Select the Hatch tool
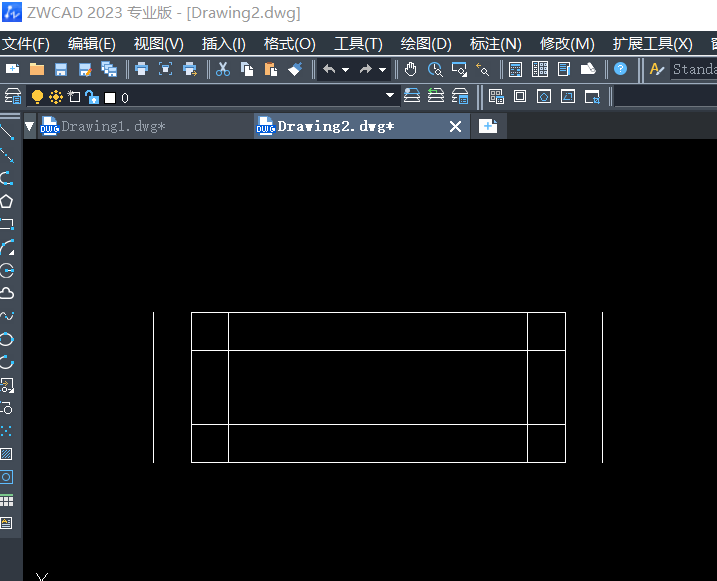 pos(7,454)
